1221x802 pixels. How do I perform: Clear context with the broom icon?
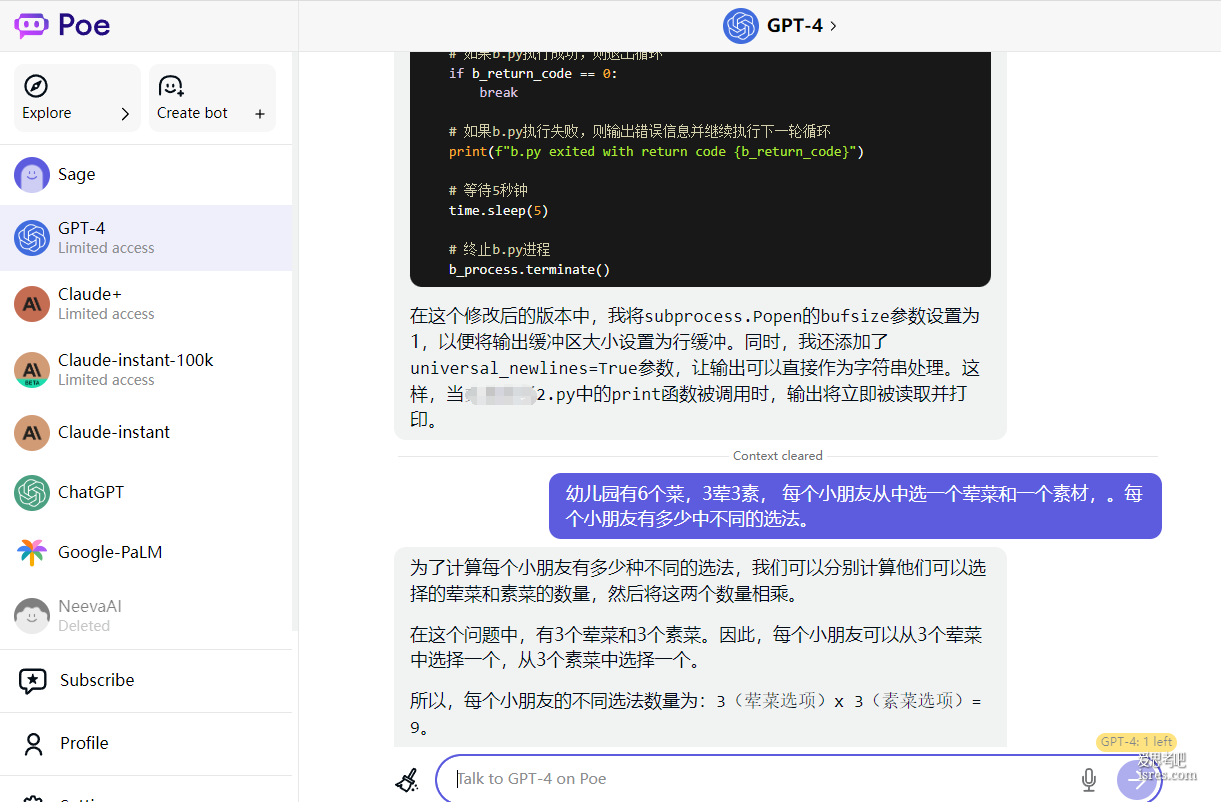(407, 780)
